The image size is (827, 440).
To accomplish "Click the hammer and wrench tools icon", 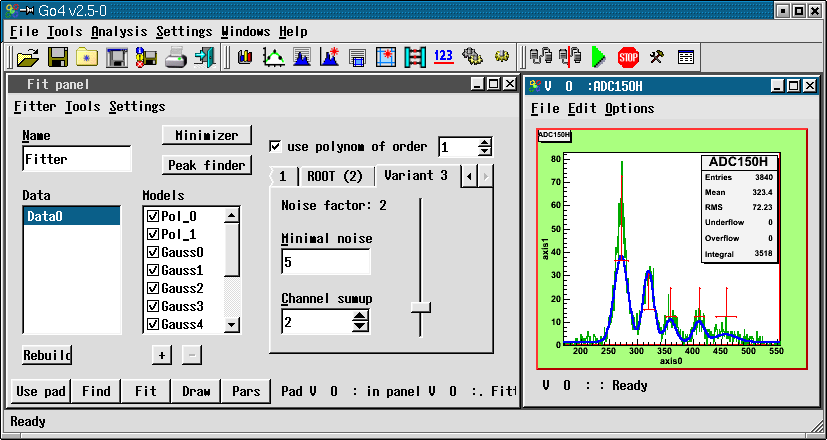I will 657,57.
